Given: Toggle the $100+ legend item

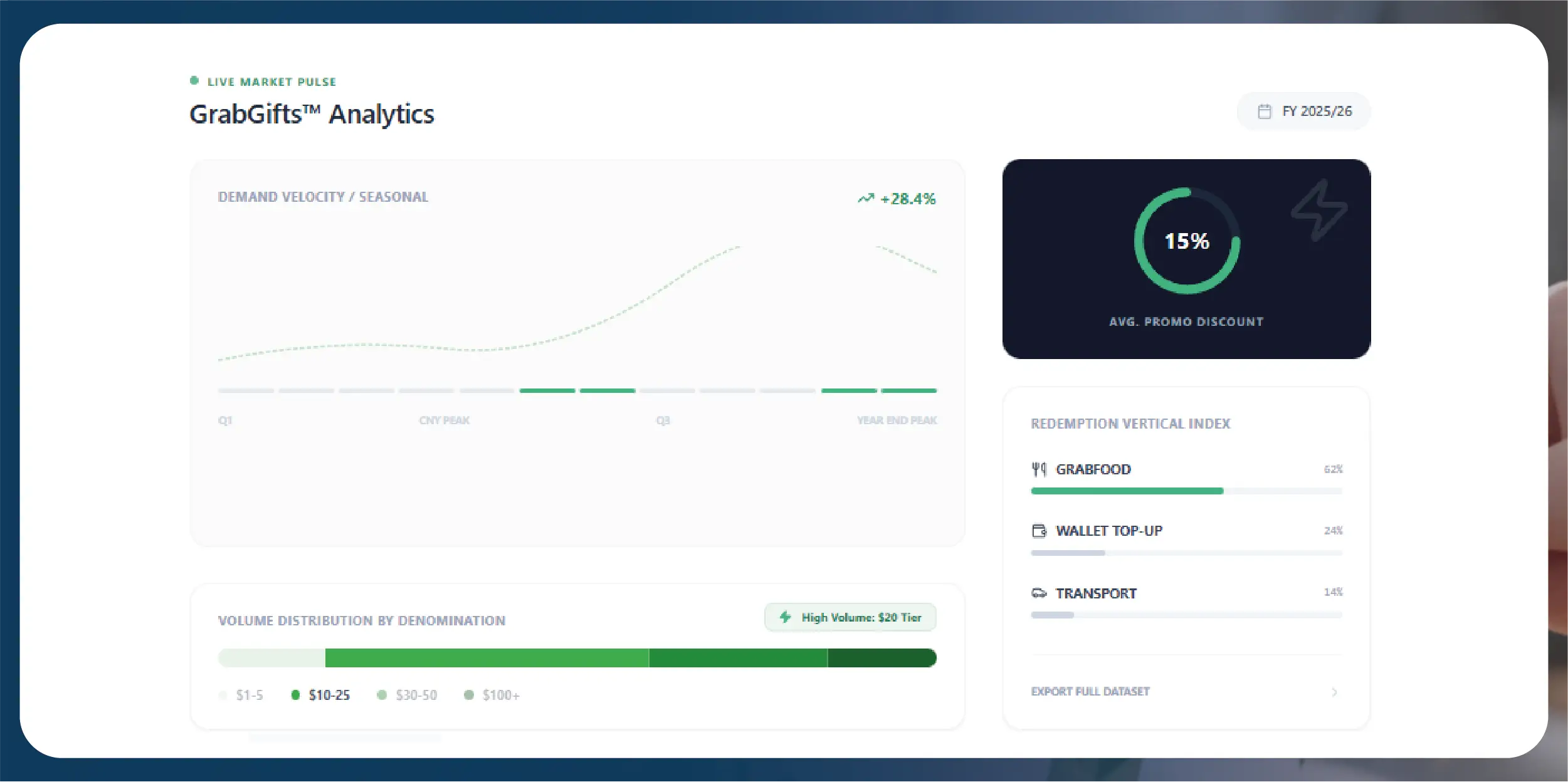Looking at the screenshot, I should (x=492, y=695).
